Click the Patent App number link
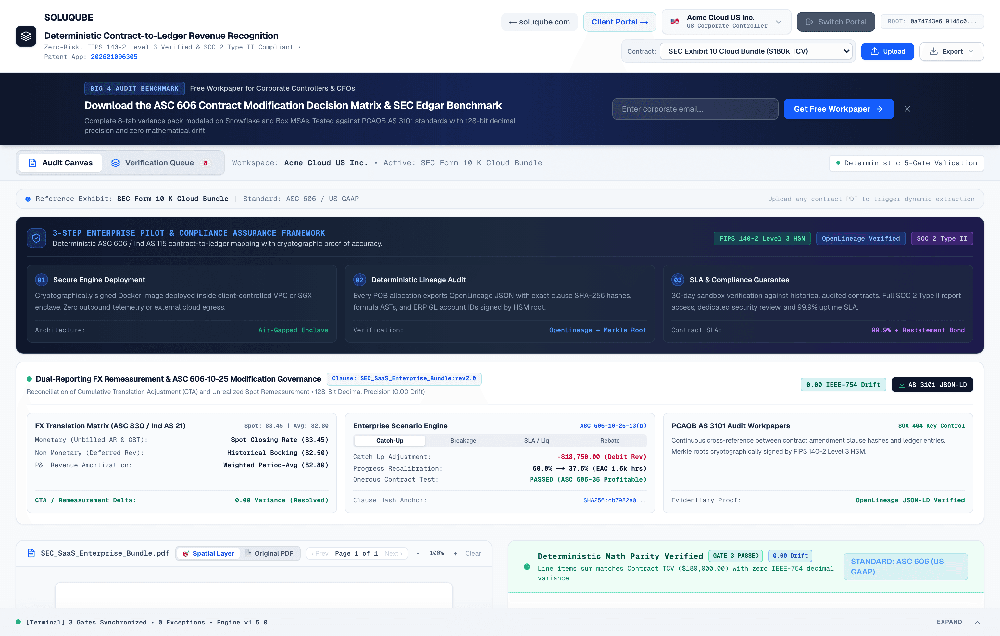This screenshot has height=636, width=1000. point(114,57)
